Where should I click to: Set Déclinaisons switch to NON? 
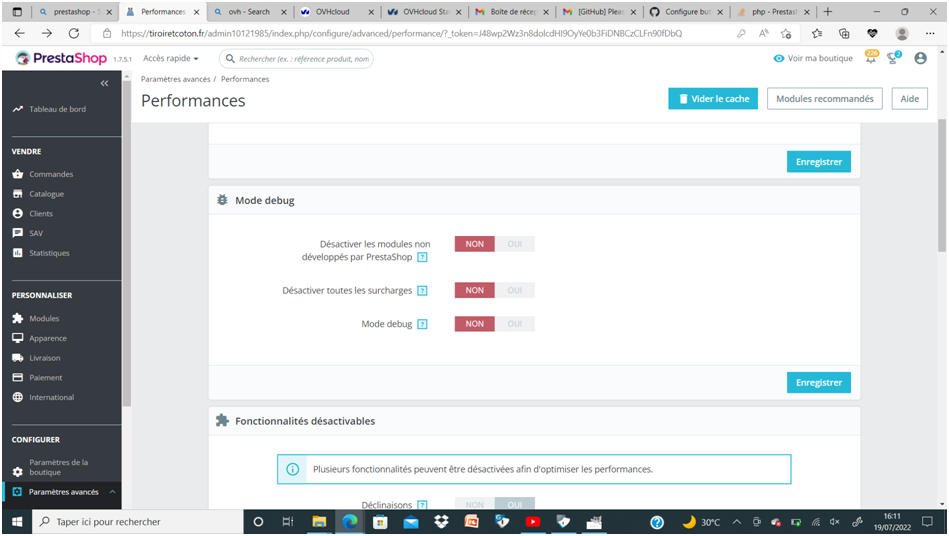pyautogui.click(x=474, y=503)
